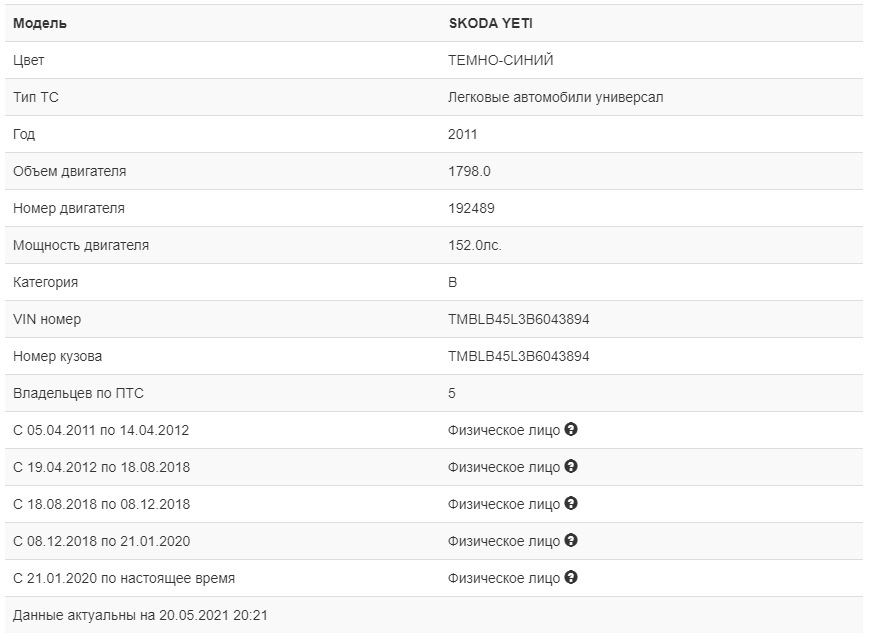The image size is (871, 636).
Task: Click the data timestamp 20.05.2021 20:21 row
Action: point(140,615)
